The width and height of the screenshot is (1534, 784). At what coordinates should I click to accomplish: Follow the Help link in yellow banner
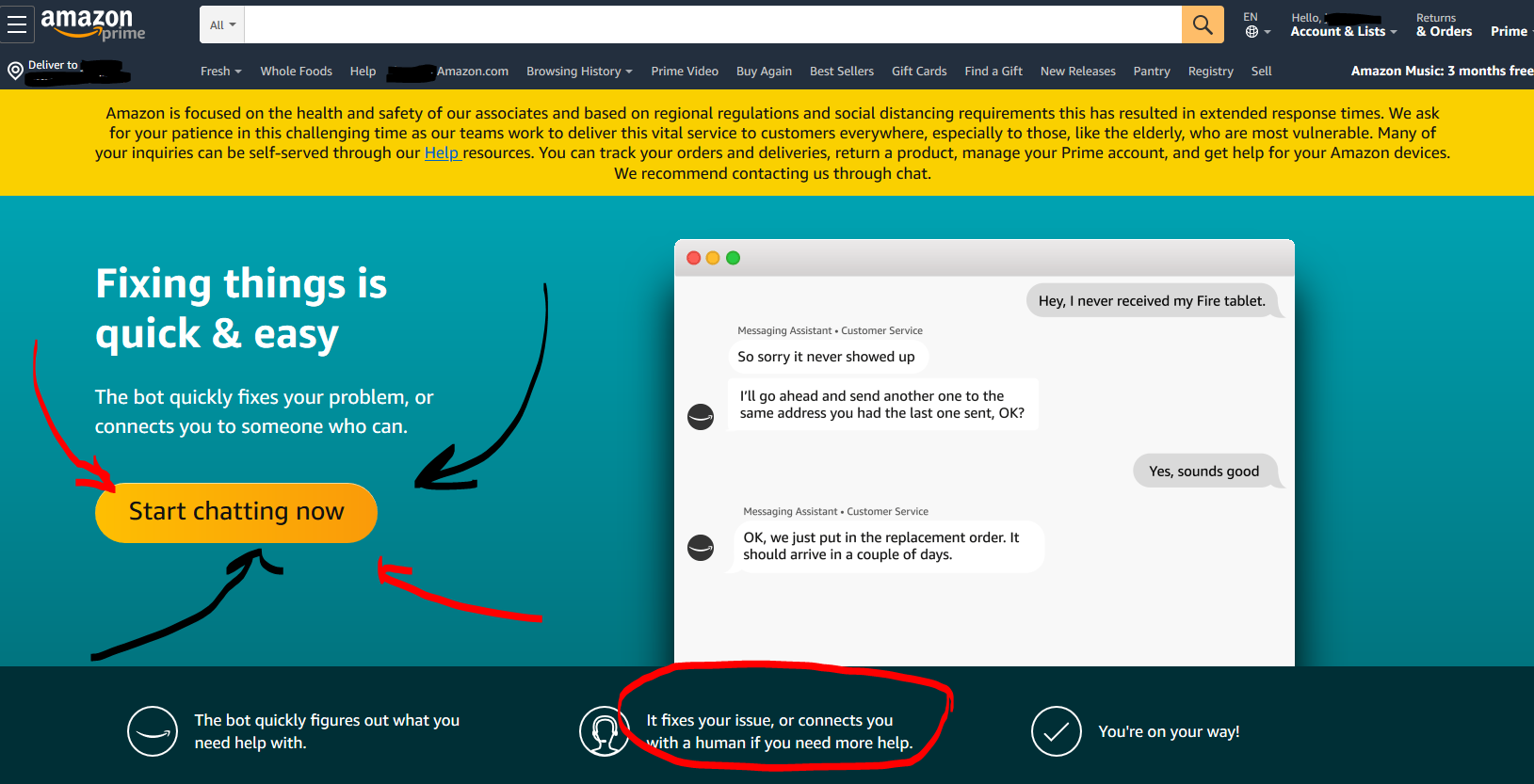pyautogui.click(x=442, y=153)
